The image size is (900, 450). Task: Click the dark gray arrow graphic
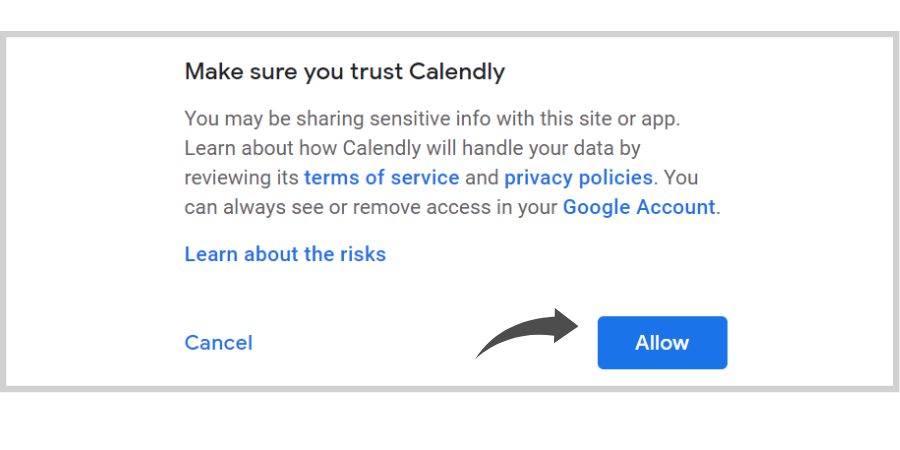527,333
